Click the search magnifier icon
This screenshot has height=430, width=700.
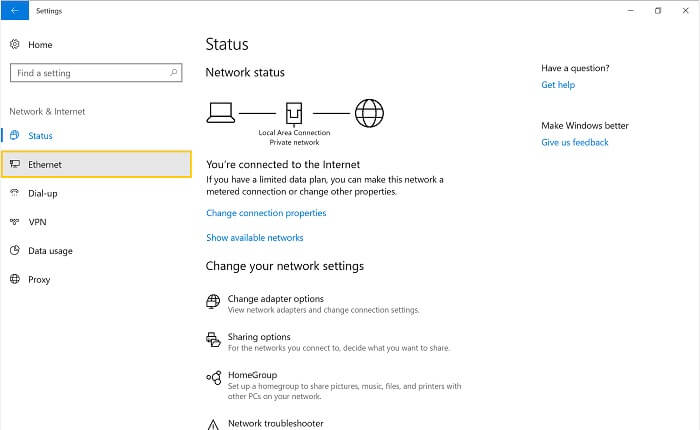(x=174, y=72)
